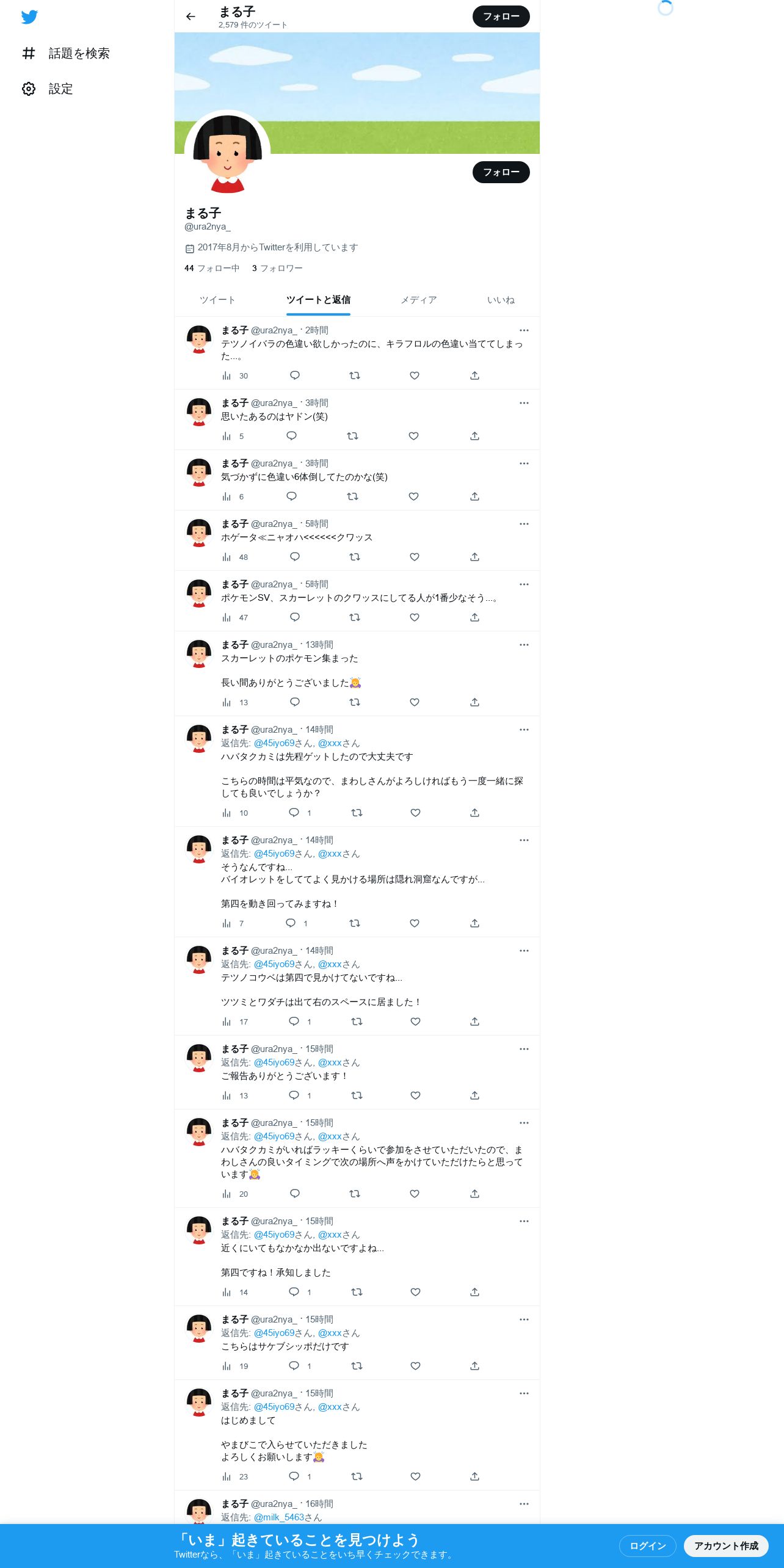Go back using the arrow icon

[x=191, y=16]
